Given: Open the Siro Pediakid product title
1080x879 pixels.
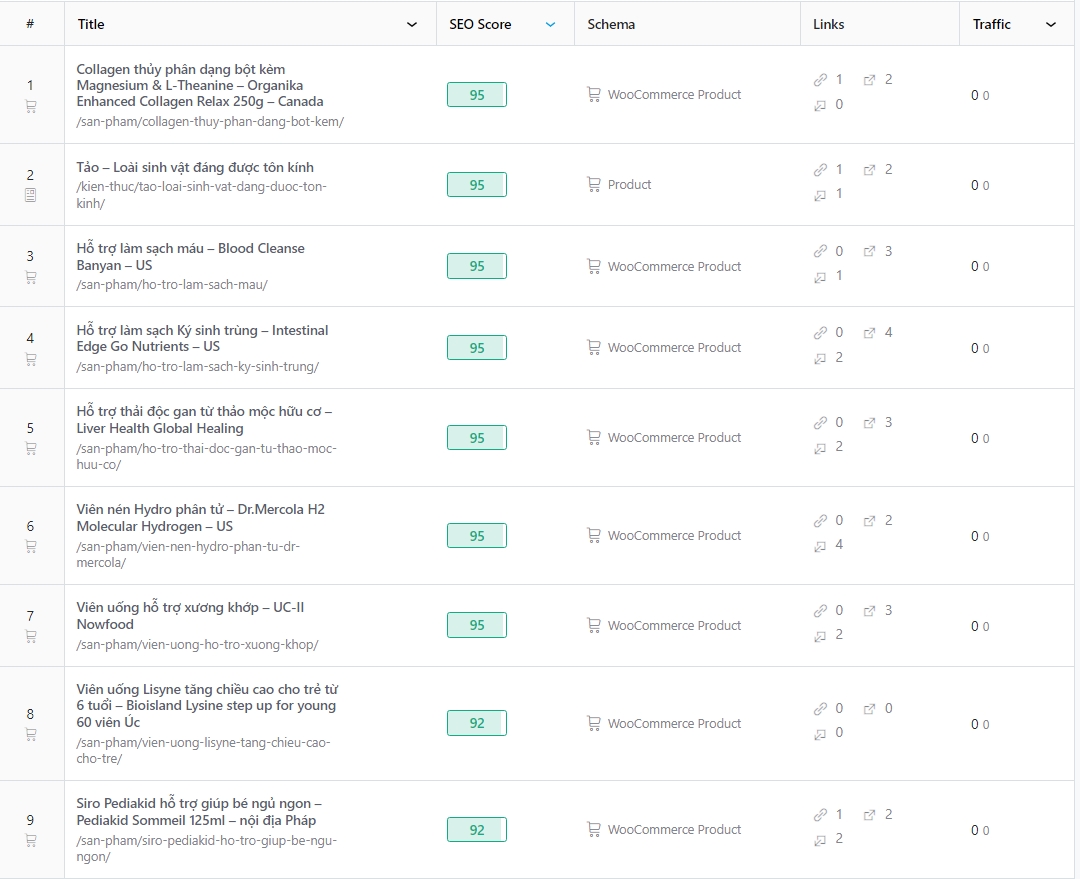Looking at the screenshot, I should click(199, 811).
